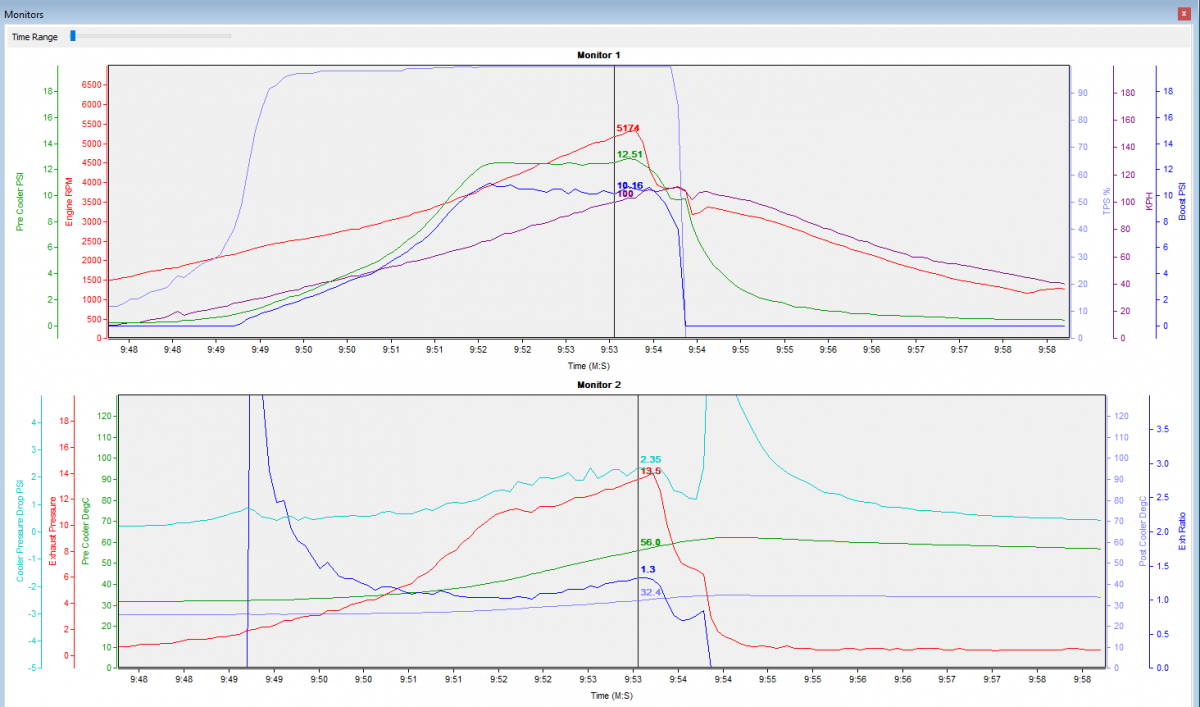Click the 12.51 pre cooler PSI readout
Screen dimensions: 1200x707
pyautogui.click(x=629, y=154)
